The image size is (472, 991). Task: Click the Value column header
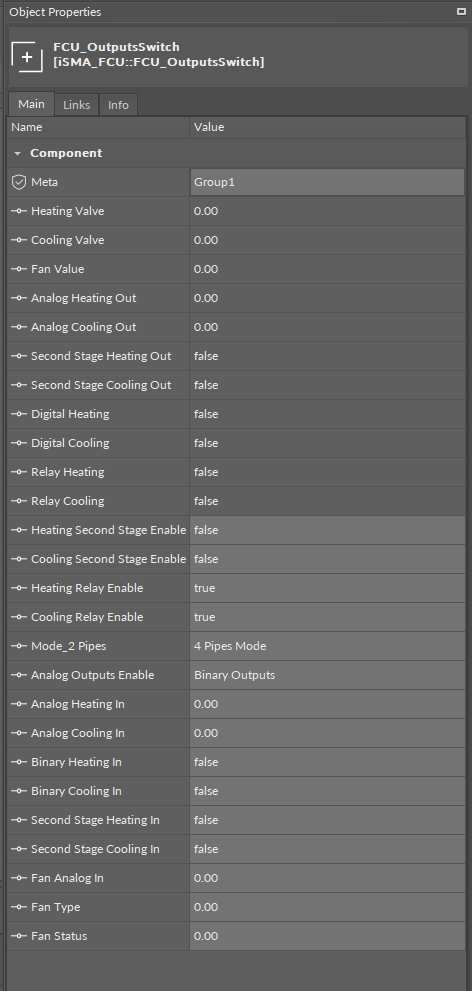(327, 127)
